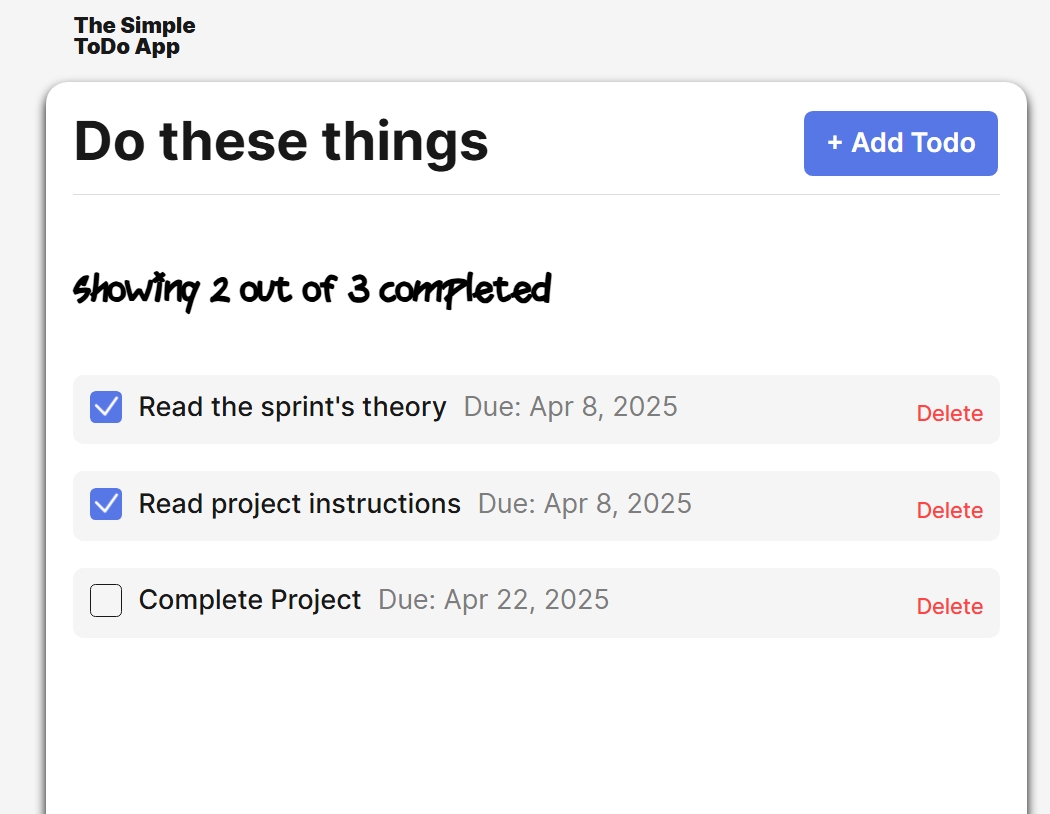This screenshot has width=1050, height=814.
Task: Uncheck the Read project instructions checkbox
Action: coord(105,504)
